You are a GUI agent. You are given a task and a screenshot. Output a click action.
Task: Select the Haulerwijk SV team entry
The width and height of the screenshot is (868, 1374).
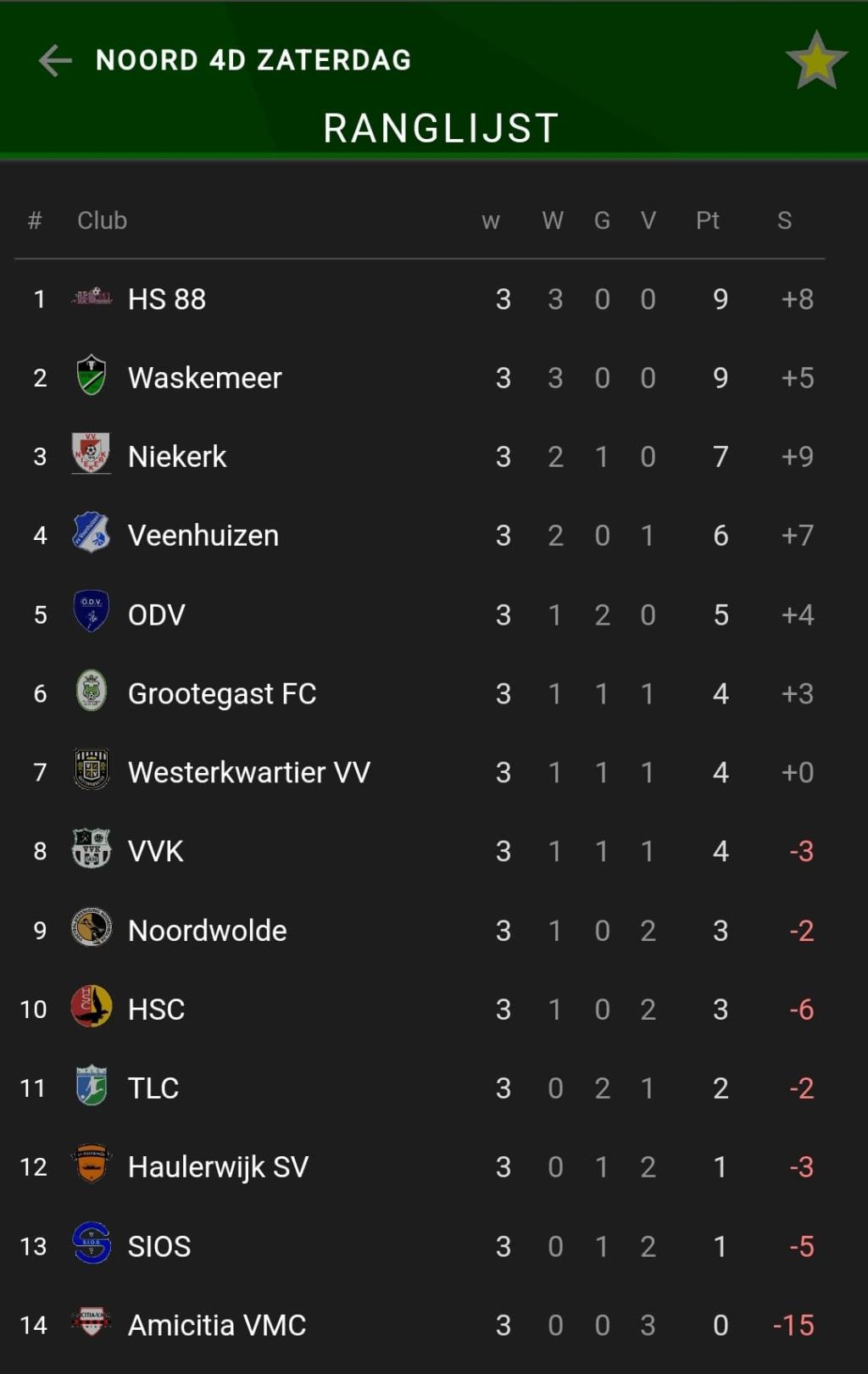click(x=420, y=1167)
